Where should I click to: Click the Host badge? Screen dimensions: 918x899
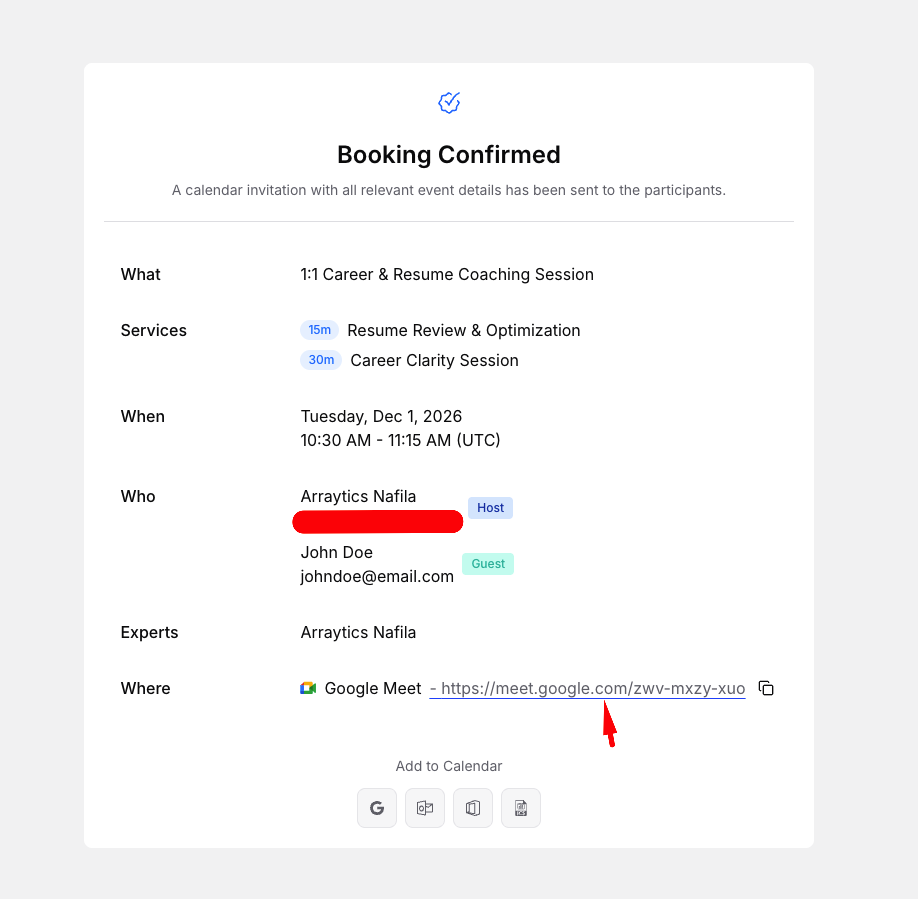491,508
